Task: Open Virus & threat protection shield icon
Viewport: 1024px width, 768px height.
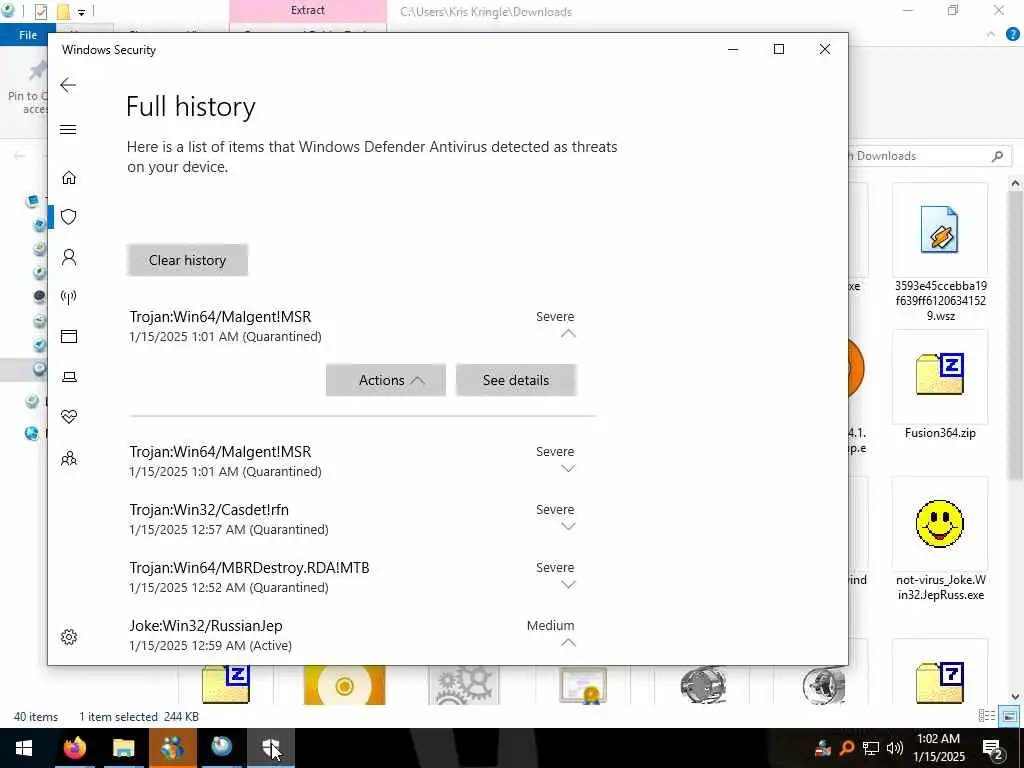Action: click(69, 217)
